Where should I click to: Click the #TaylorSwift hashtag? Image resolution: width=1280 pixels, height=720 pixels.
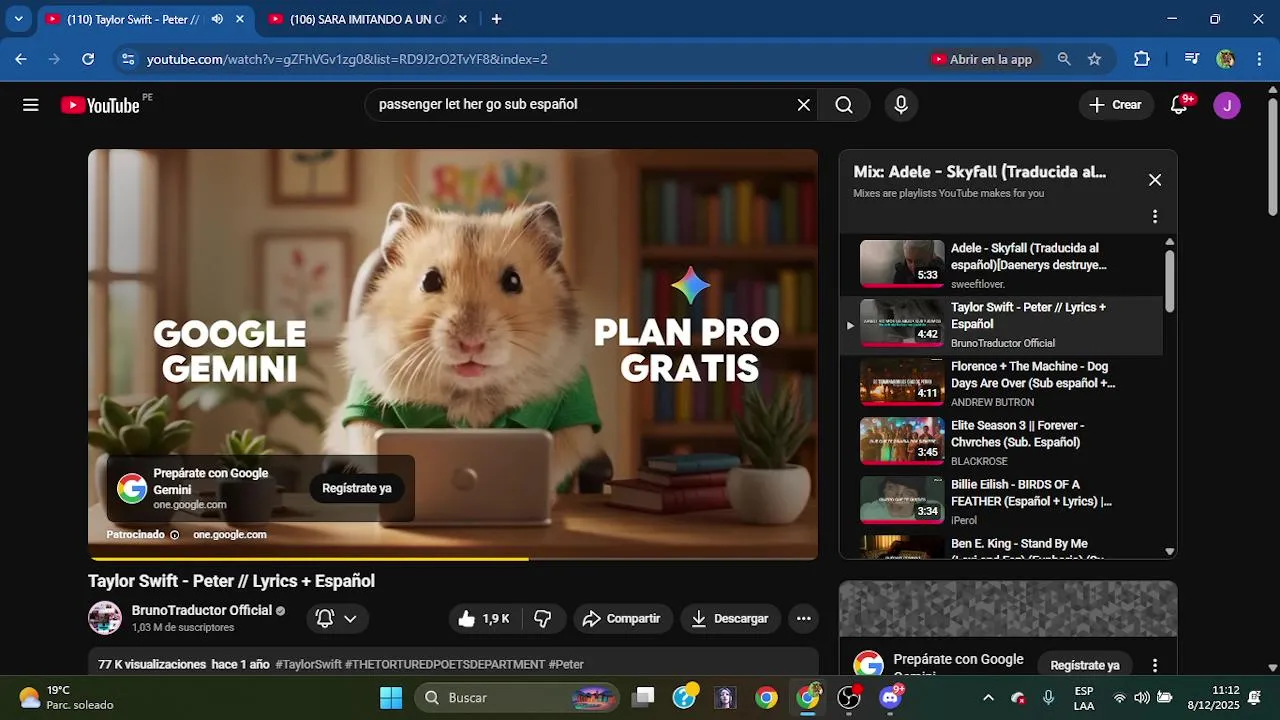[x=308, y=665]
